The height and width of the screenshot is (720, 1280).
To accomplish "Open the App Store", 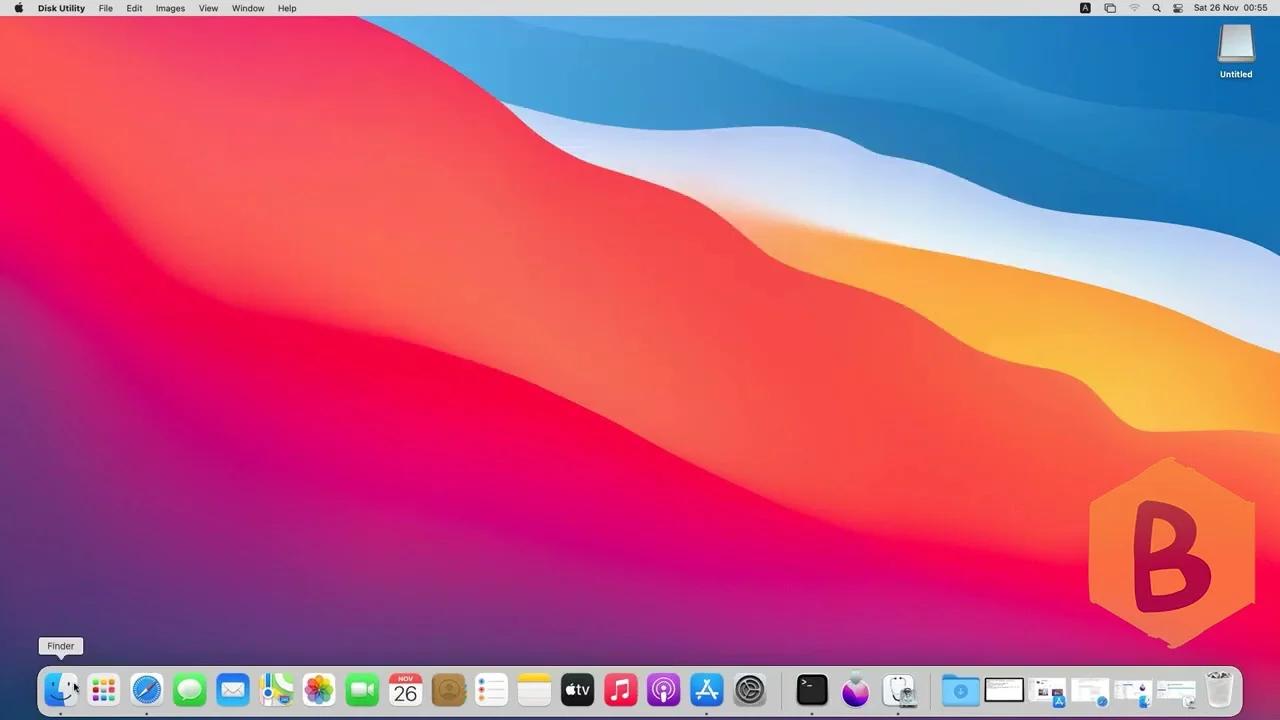I will (x=706, y=689).
